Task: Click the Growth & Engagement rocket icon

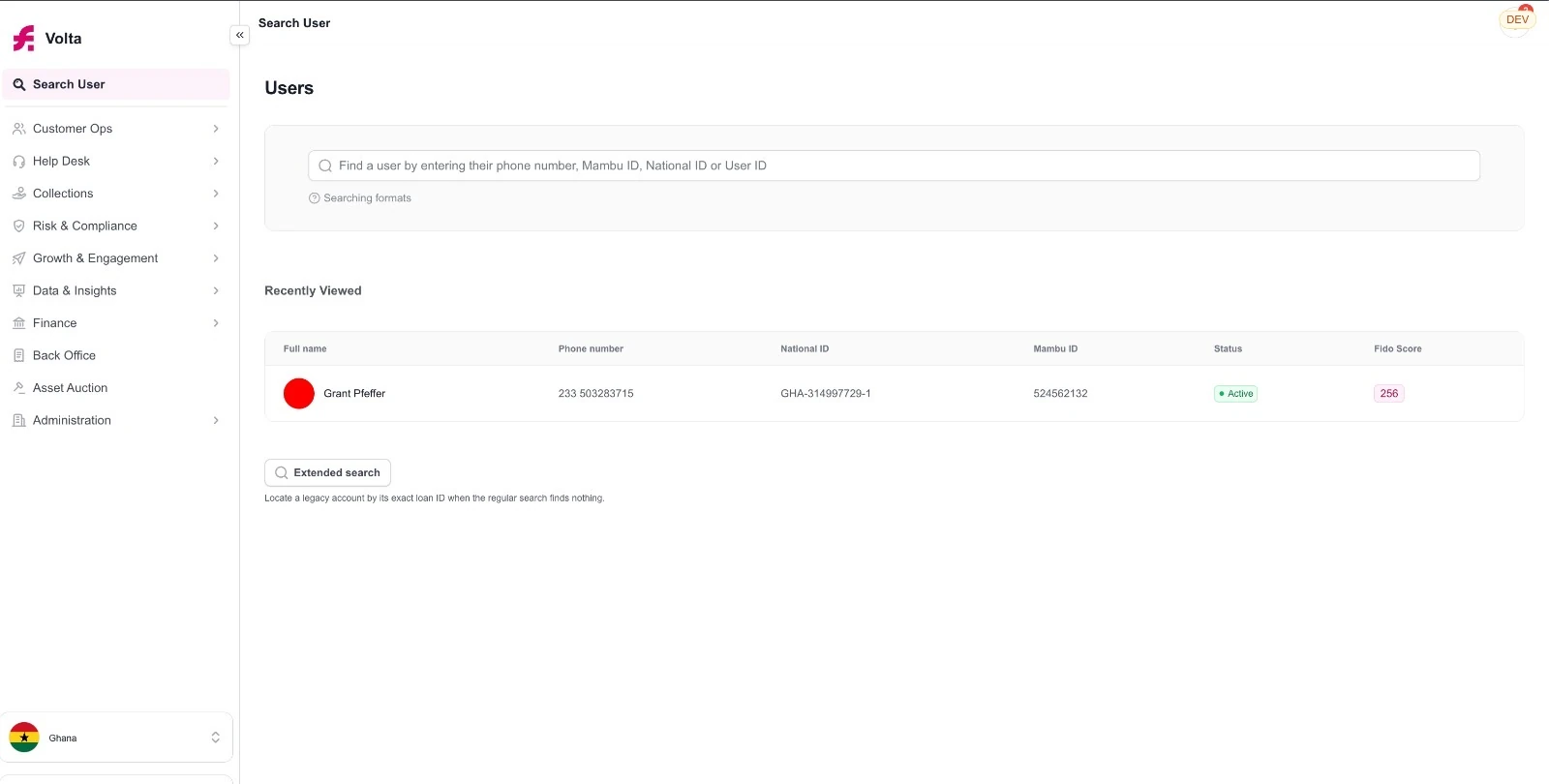Action: tap(19, 258)
